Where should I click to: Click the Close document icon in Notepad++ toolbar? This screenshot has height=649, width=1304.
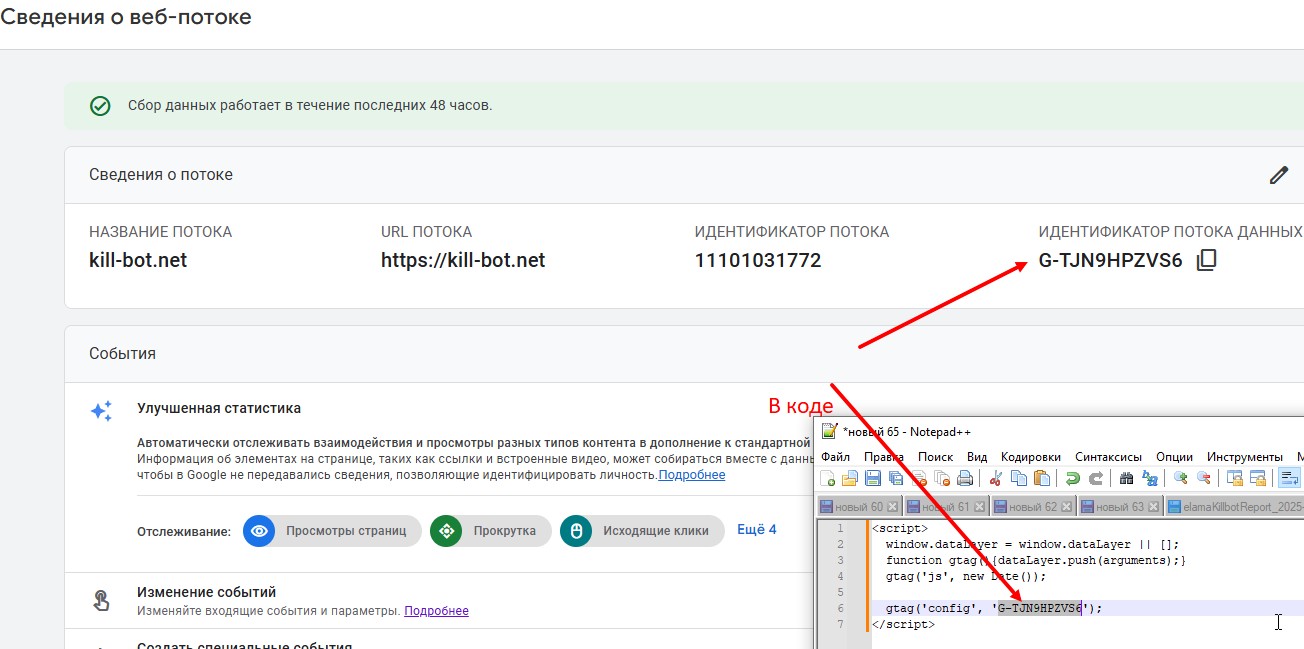[x=919, y=478]
